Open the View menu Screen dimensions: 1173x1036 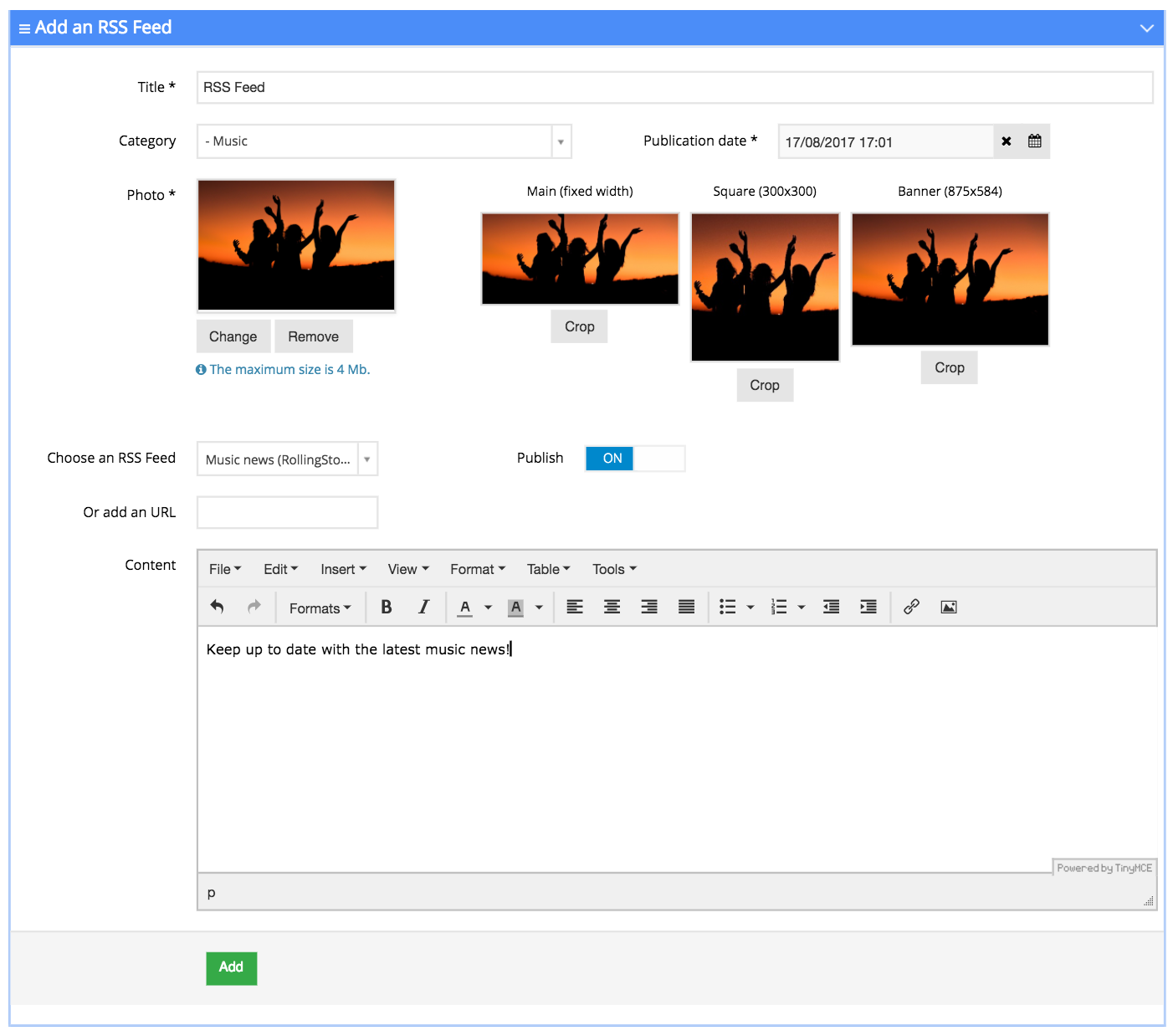[408, 570]
